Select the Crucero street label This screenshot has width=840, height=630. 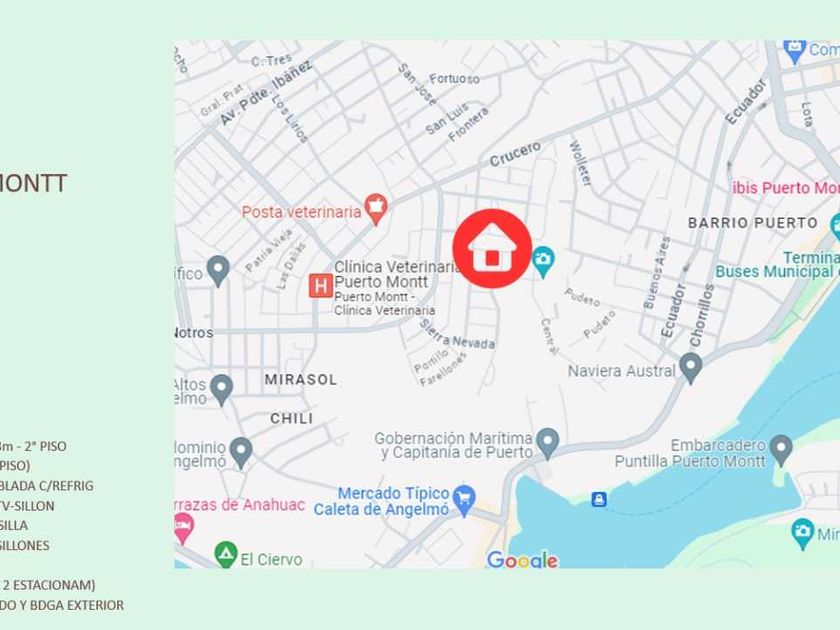(x=515, y=154)
